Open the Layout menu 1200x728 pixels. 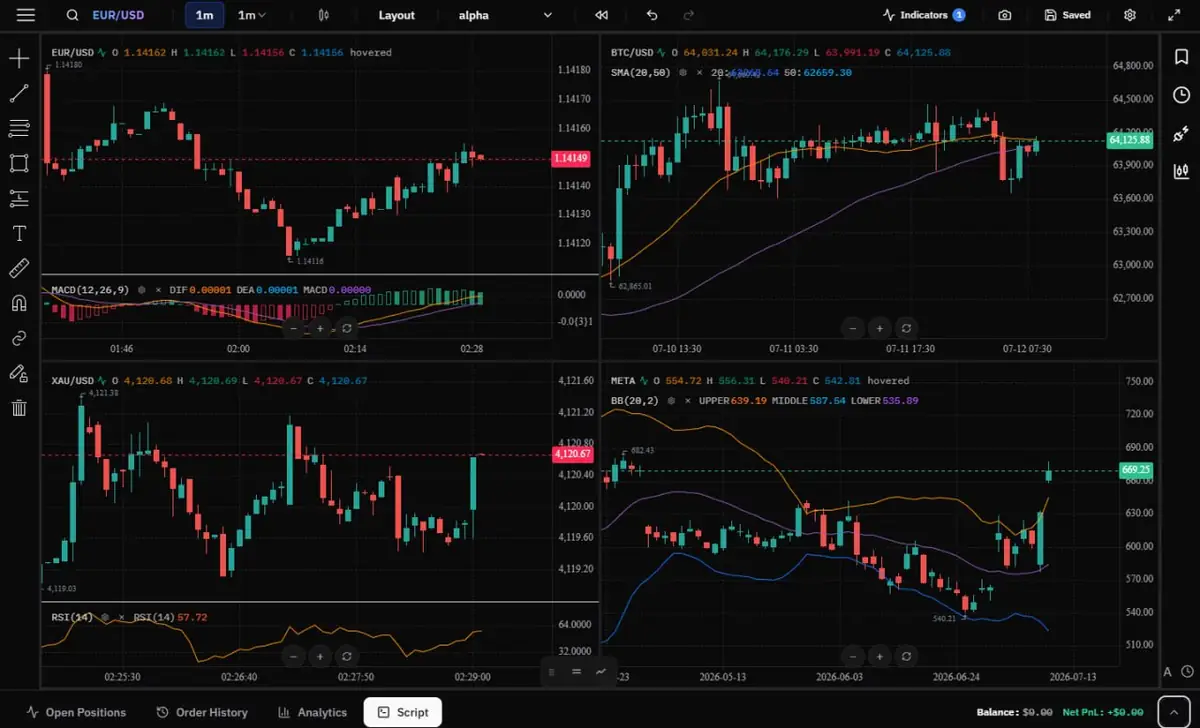(396, 15)
